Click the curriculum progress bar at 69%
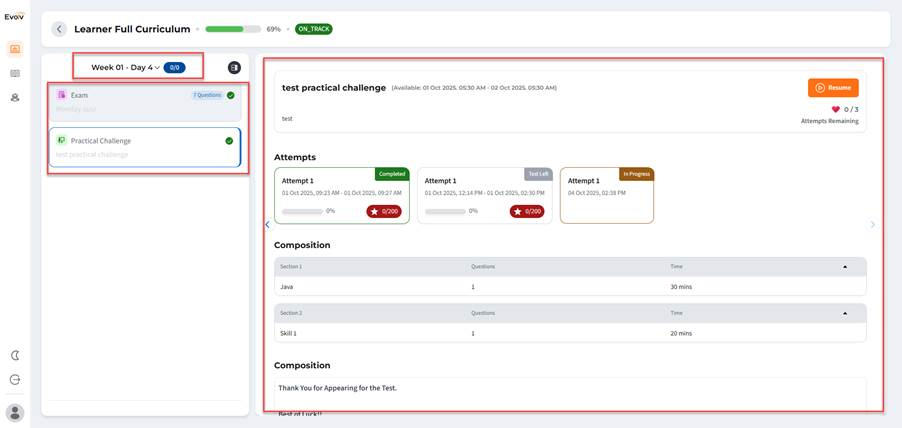 (233, 29)
